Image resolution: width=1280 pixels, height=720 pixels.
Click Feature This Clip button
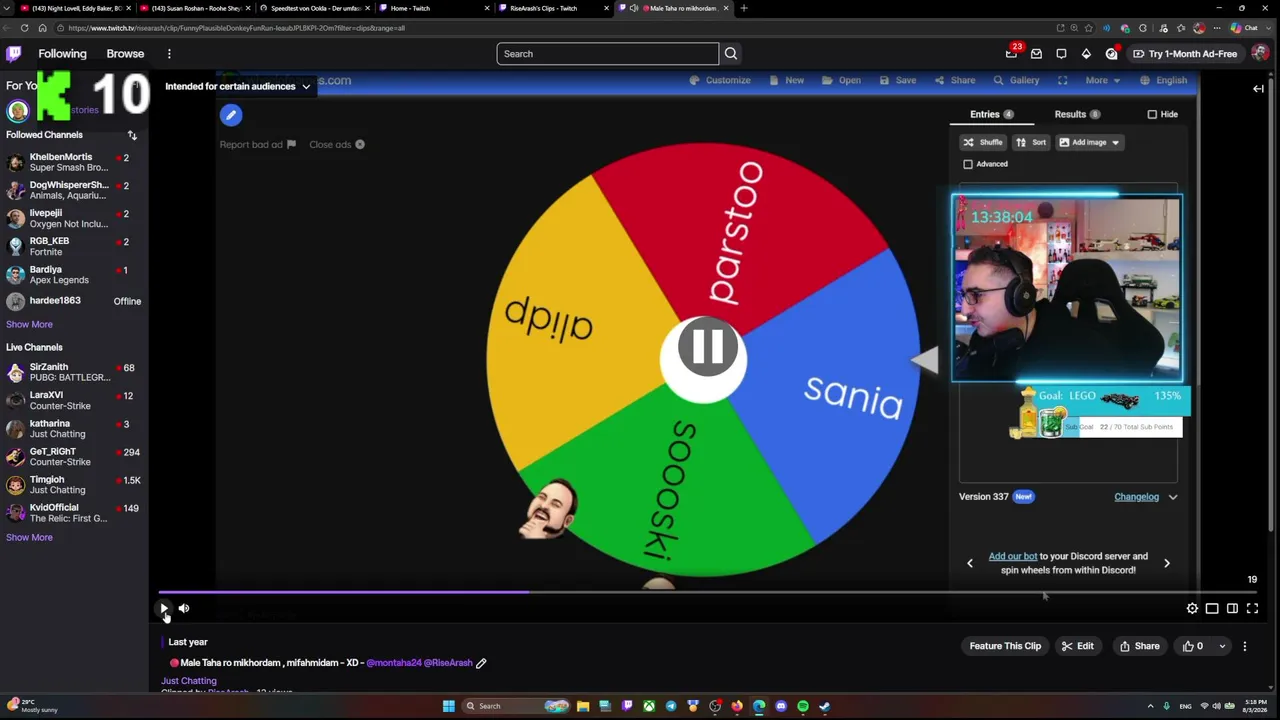point(1005,646)
